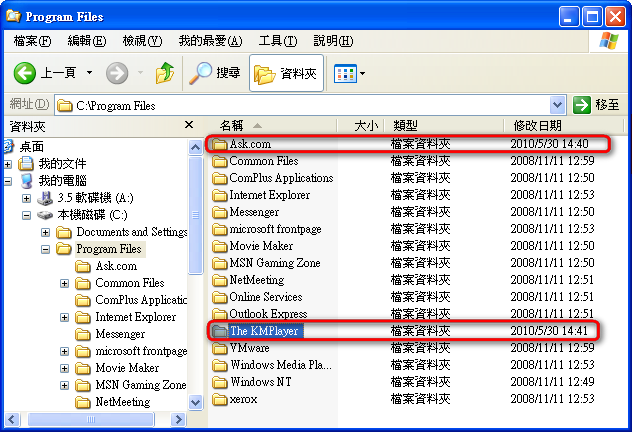
Task: Select the Ask.com folder icon in file list
Action: (220, 144)
